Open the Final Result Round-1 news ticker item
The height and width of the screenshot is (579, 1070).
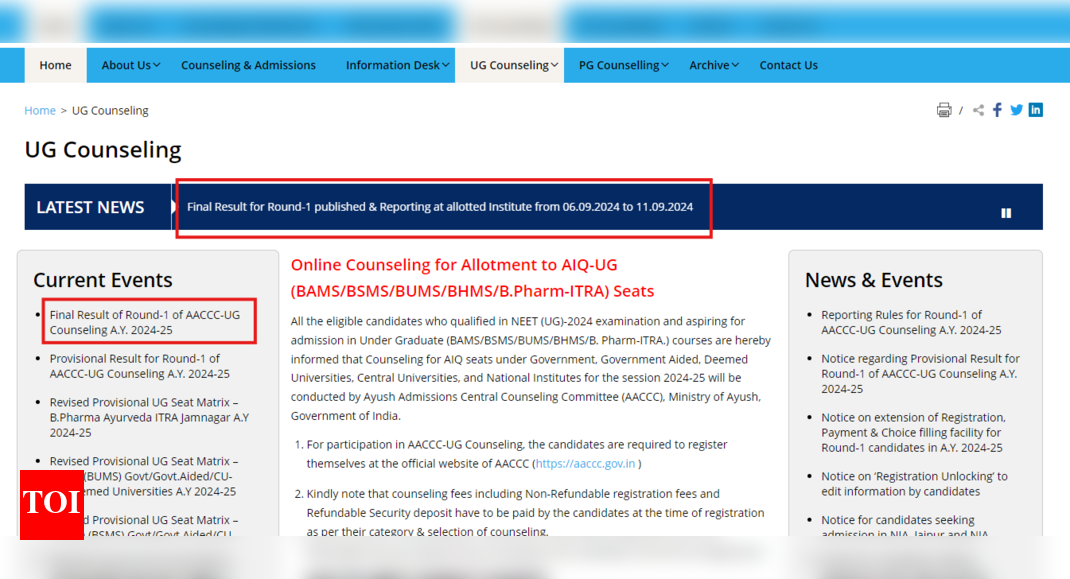[x=440, y=207]
